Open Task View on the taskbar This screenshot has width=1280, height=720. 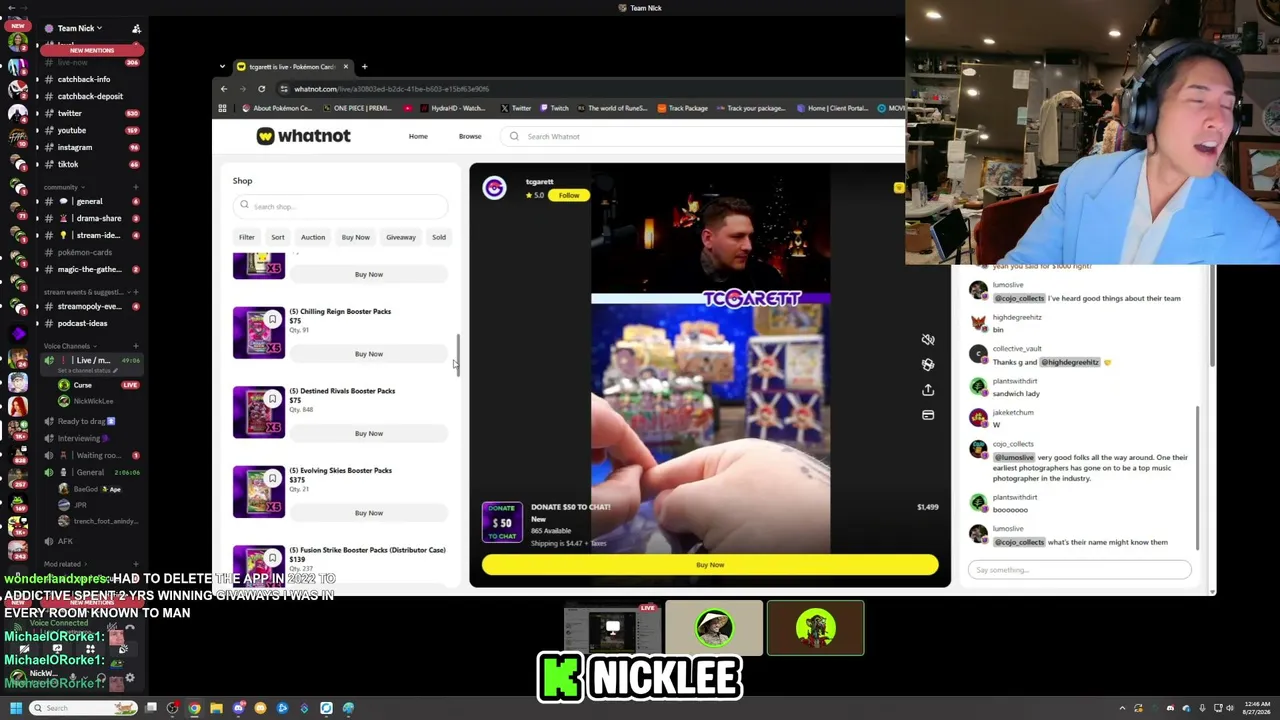(151, 708)
